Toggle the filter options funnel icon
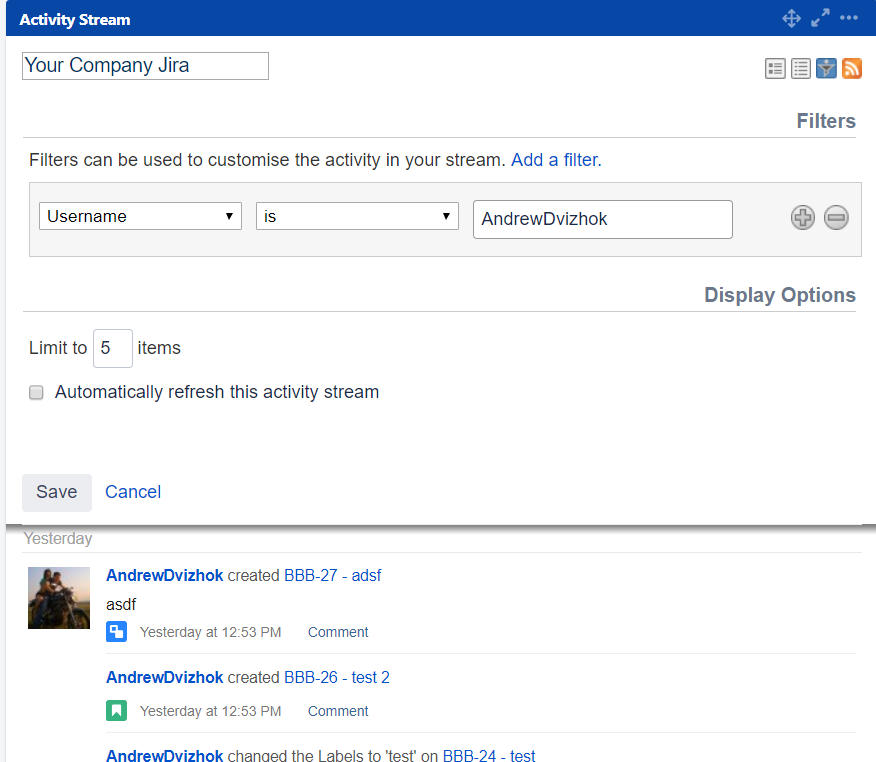 (x=826, y=69)
